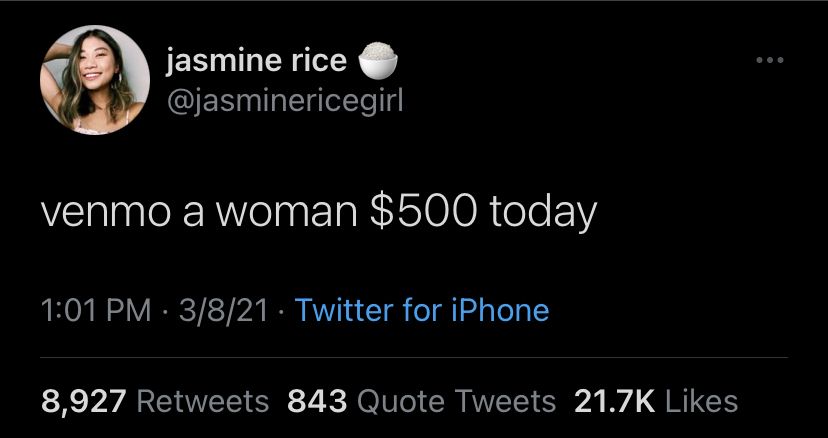Image resolution: width=828 pixels, height=438 pixels.
Task: Click the Likes label word
Action: coord(701,402)
